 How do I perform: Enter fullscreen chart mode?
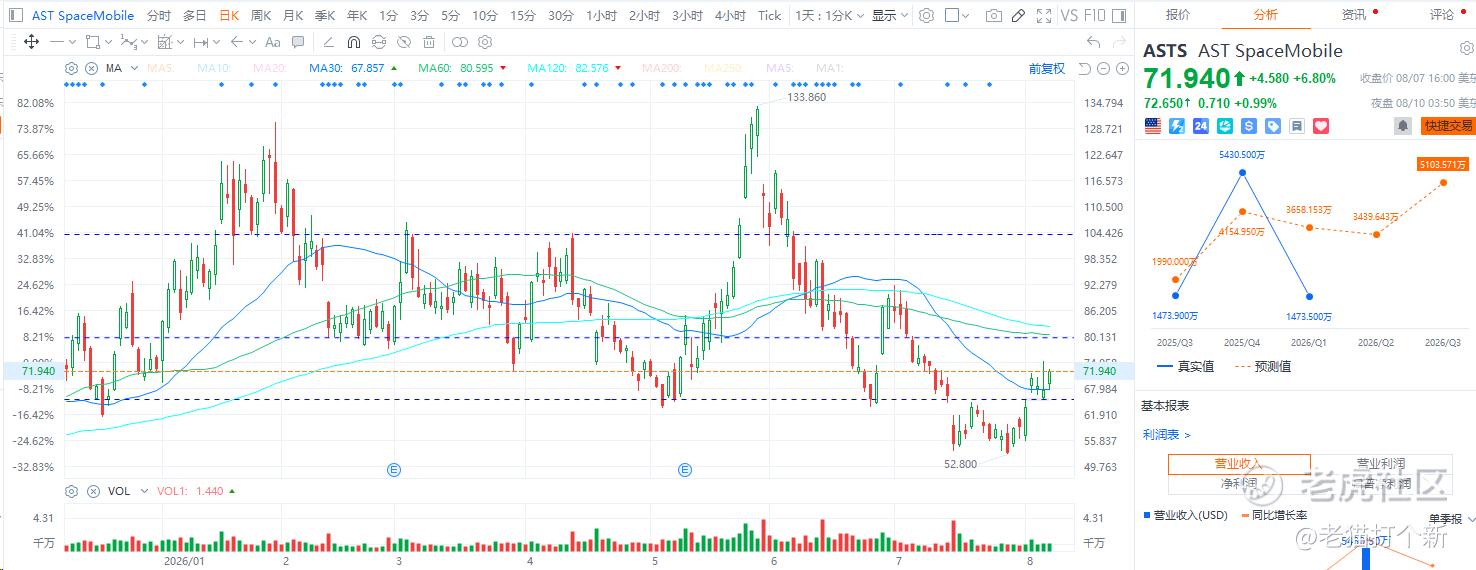[1044, 16]
